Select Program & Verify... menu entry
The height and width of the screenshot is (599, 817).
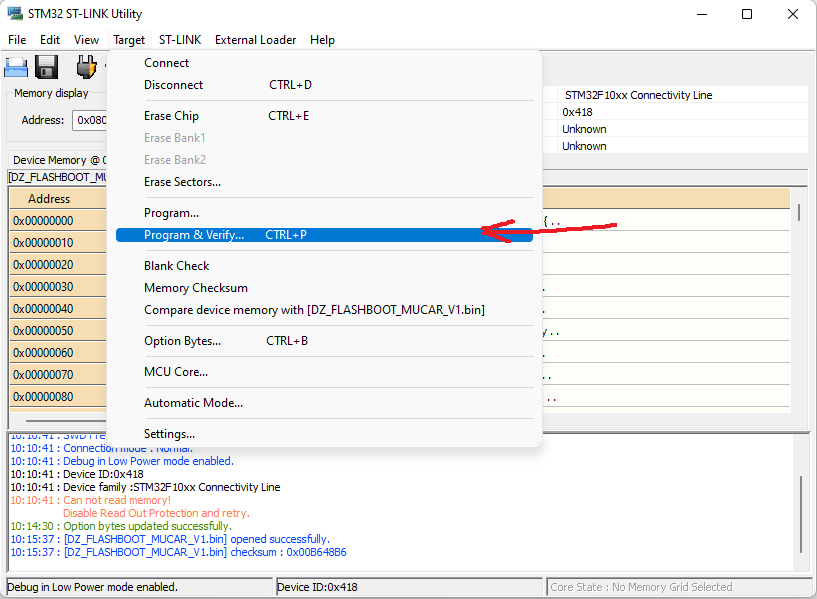324,235
